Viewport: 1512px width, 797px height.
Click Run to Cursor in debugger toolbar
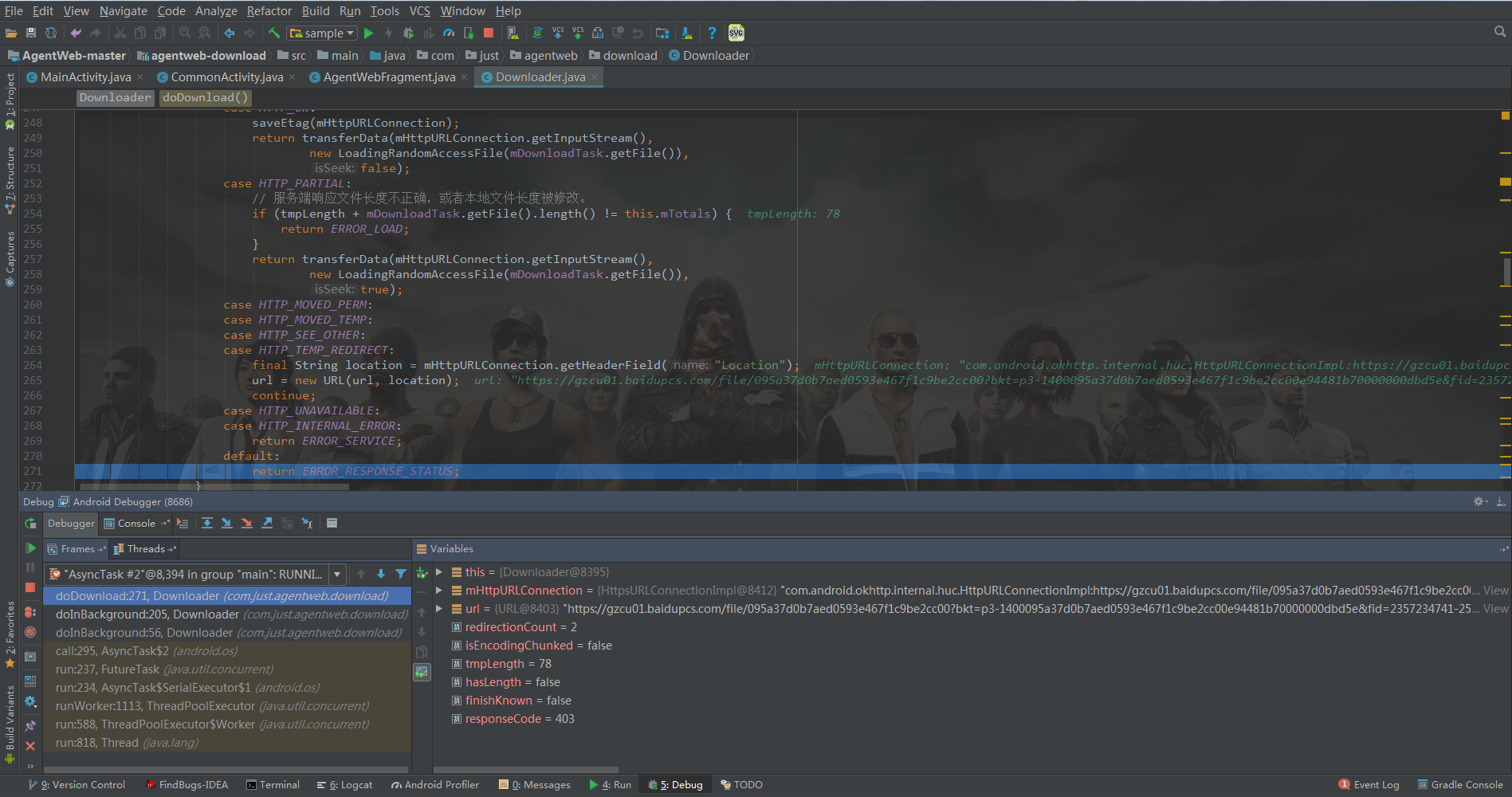[307, 523]
